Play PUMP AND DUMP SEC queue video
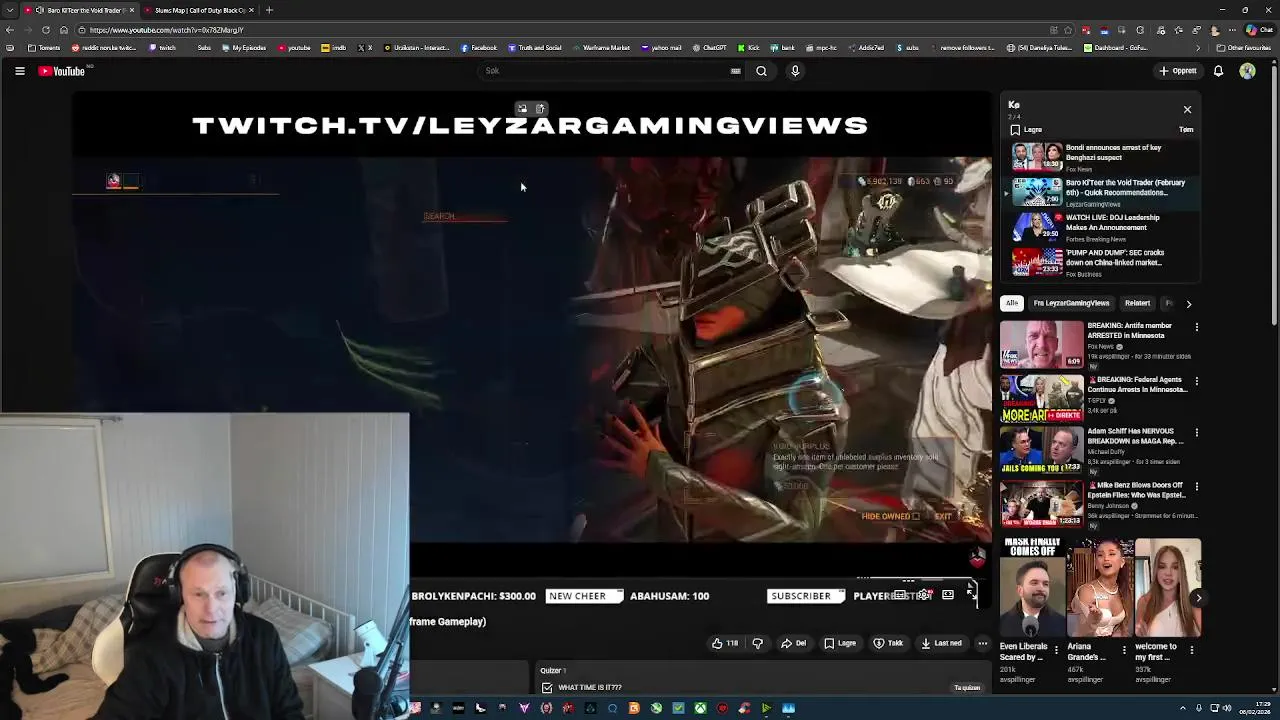 tap(1100, 262)
